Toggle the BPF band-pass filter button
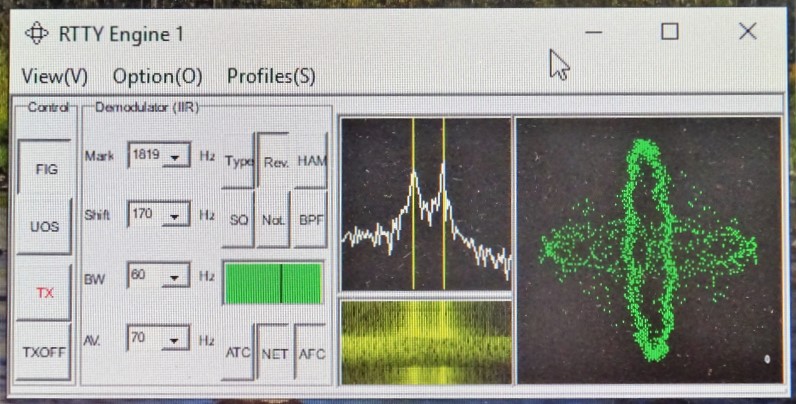 (x=311, y=220)
